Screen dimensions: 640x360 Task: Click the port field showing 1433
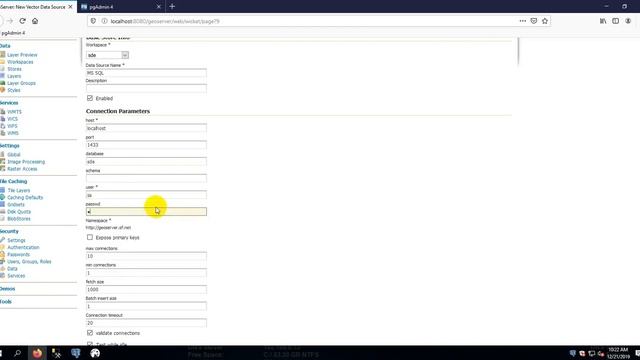click(x=146, y=145)
